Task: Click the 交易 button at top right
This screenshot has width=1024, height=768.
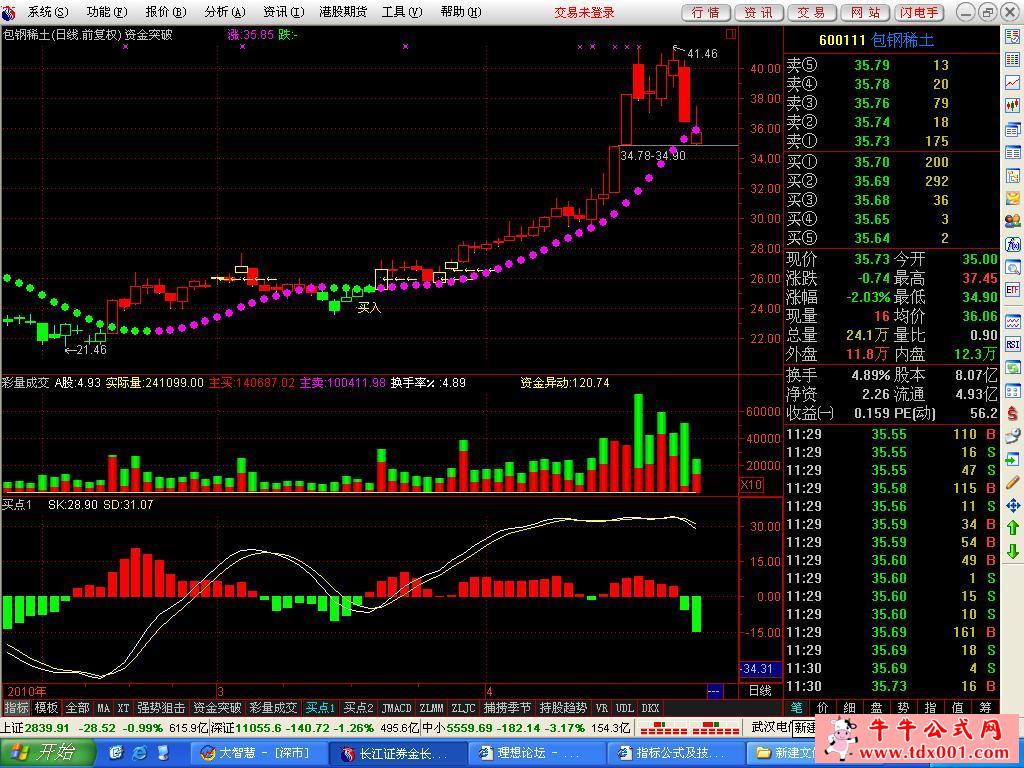Action: coord(812,12)
